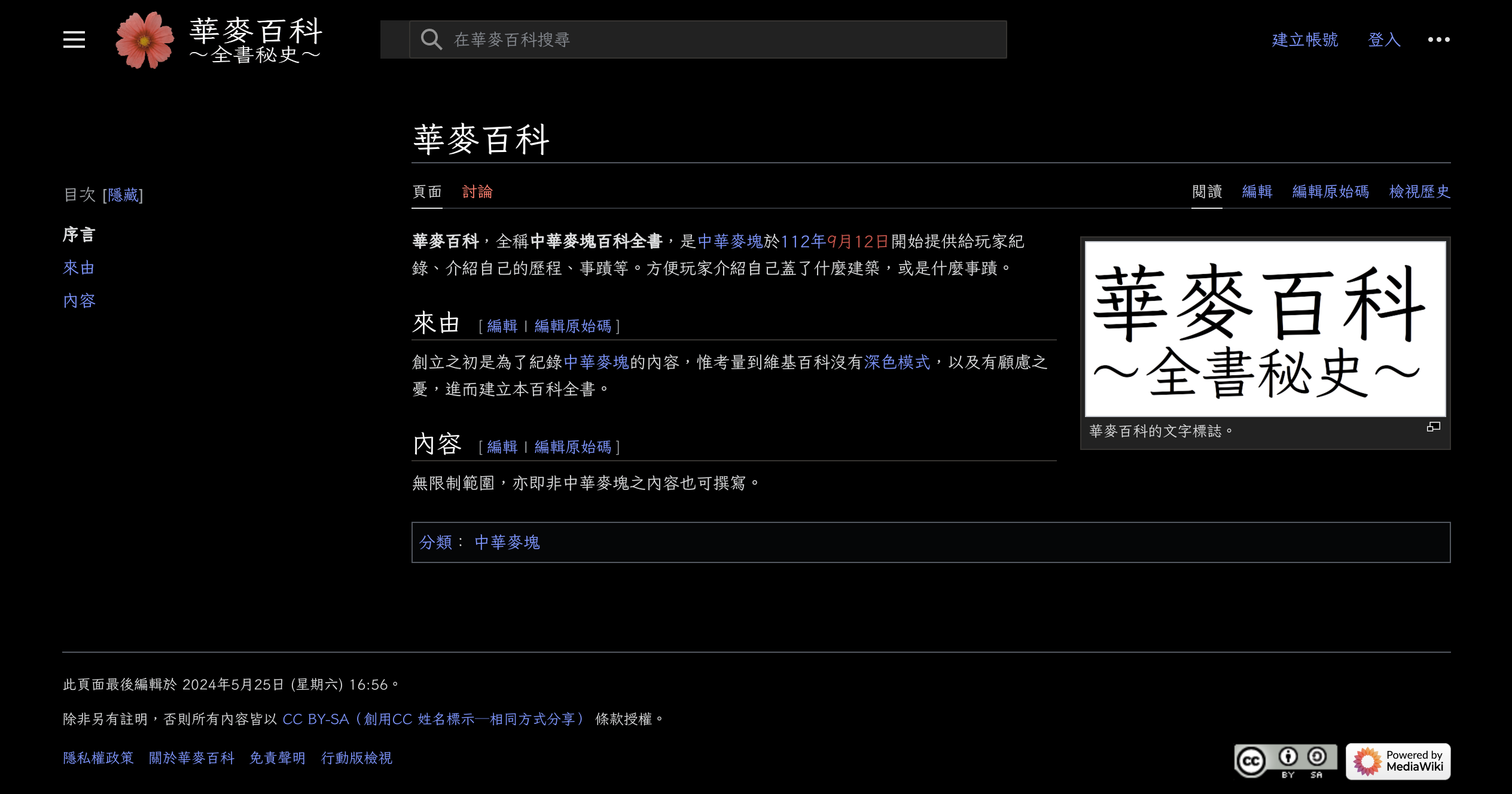Open the hamburger main menu
1512x794 pixels.
(x=74, y=39)
